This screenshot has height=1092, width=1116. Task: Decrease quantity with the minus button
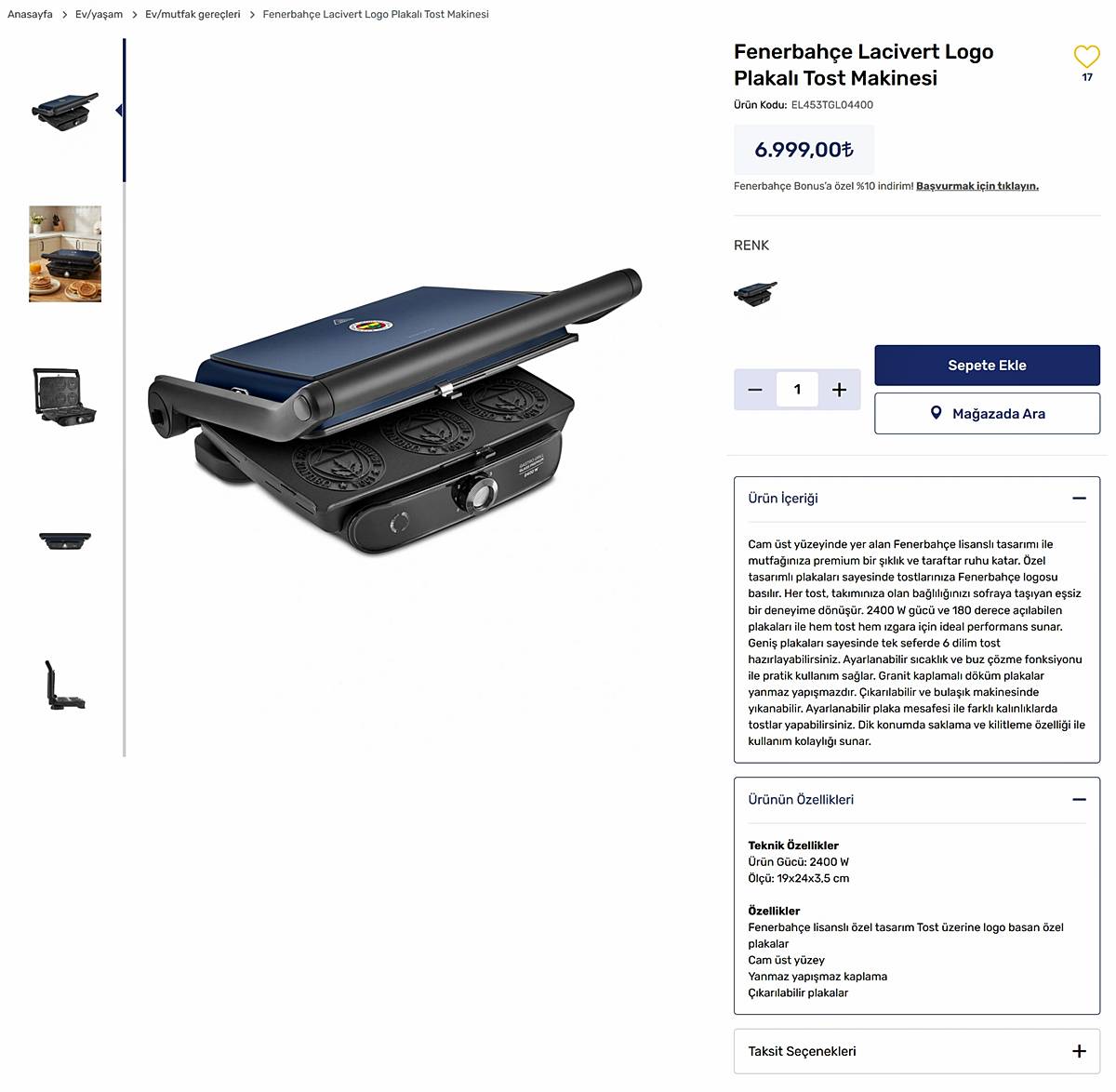(755, 390)
